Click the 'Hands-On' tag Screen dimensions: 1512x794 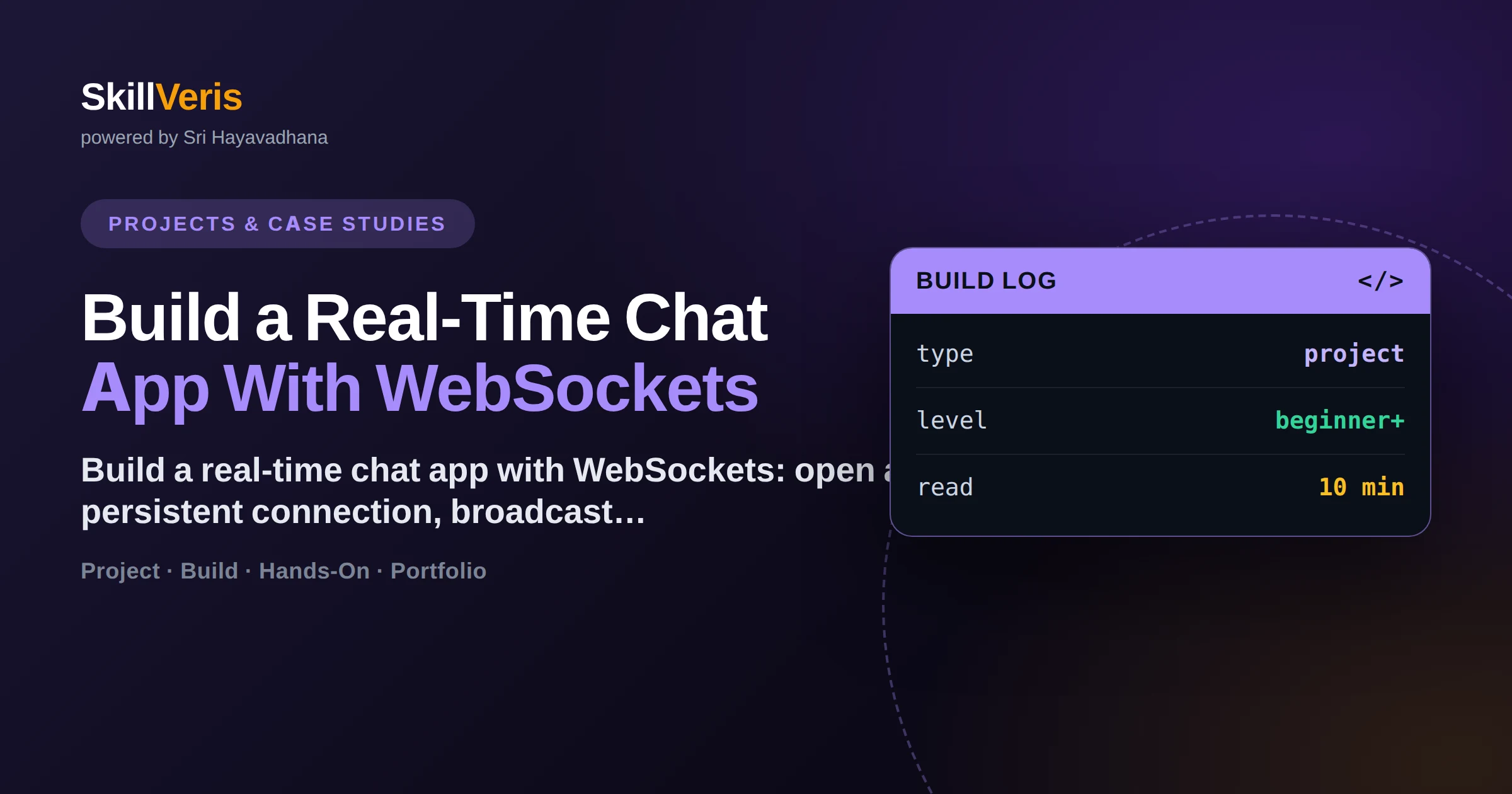point(314,571)
